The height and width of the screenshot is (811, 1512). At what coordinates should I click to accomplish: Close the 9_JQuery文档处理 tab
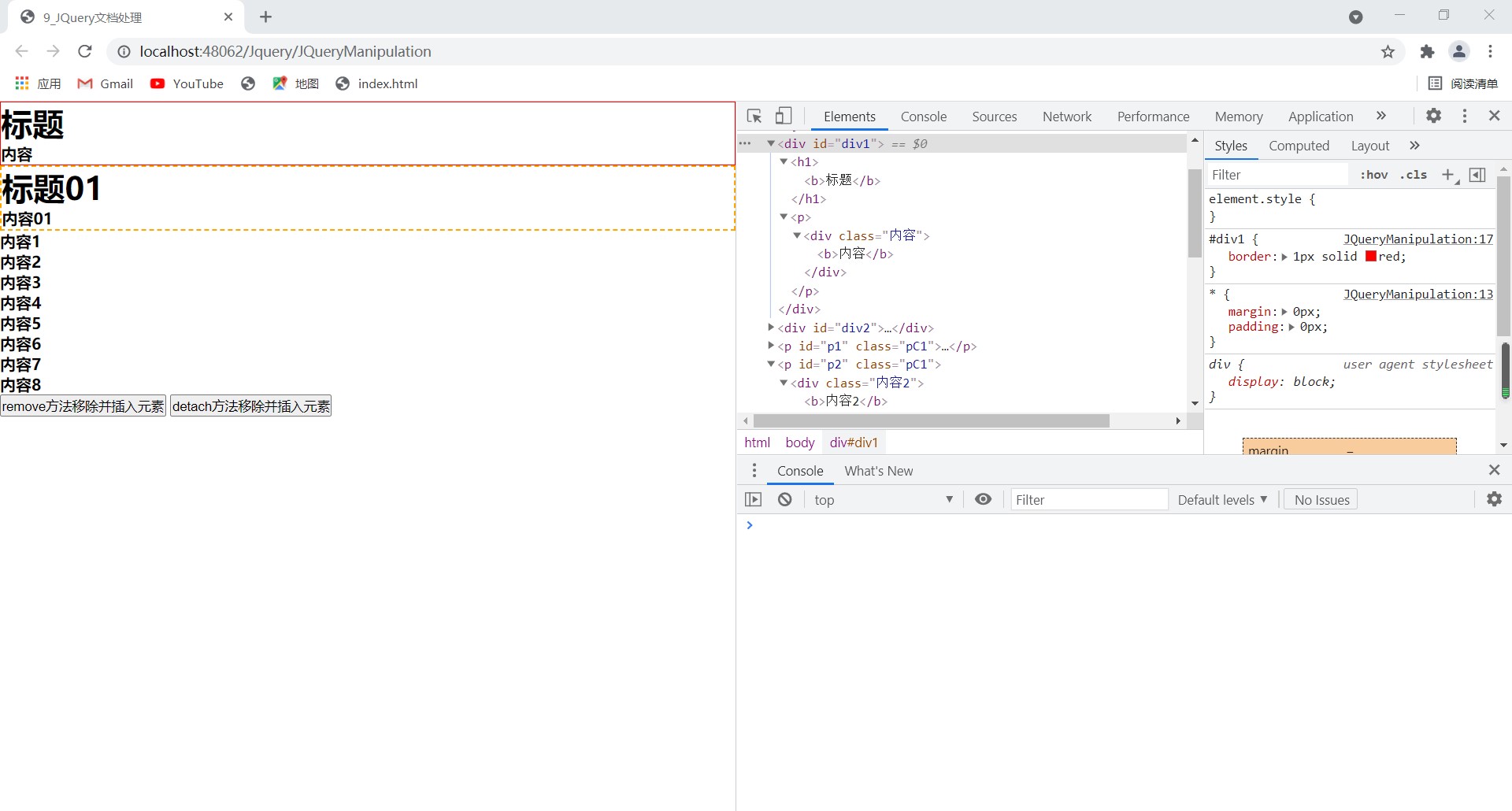(228, 17)
